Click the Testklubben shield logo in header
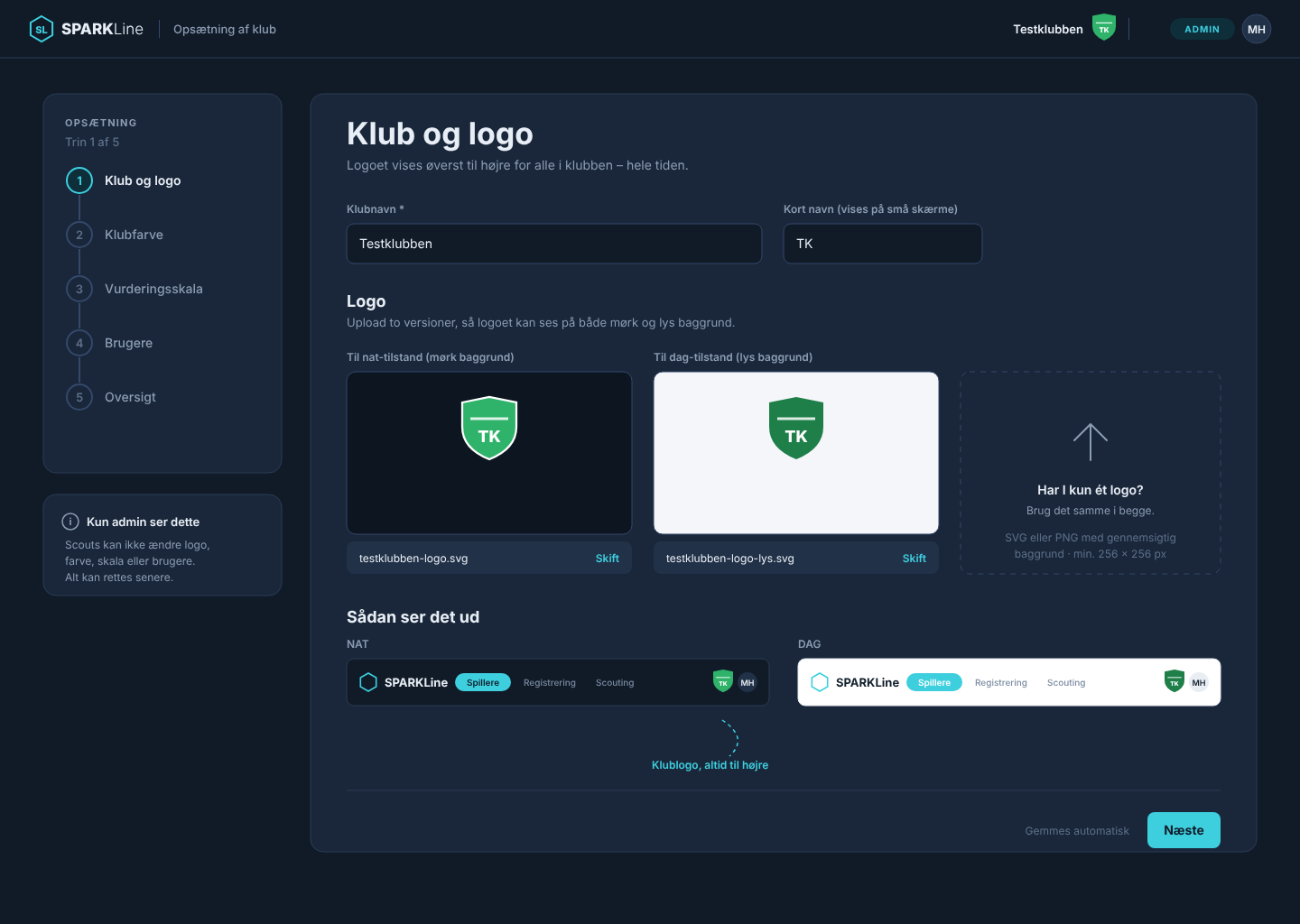Image resolution: width=1300 pixels, height=924 pixels. click(1103, 28)
